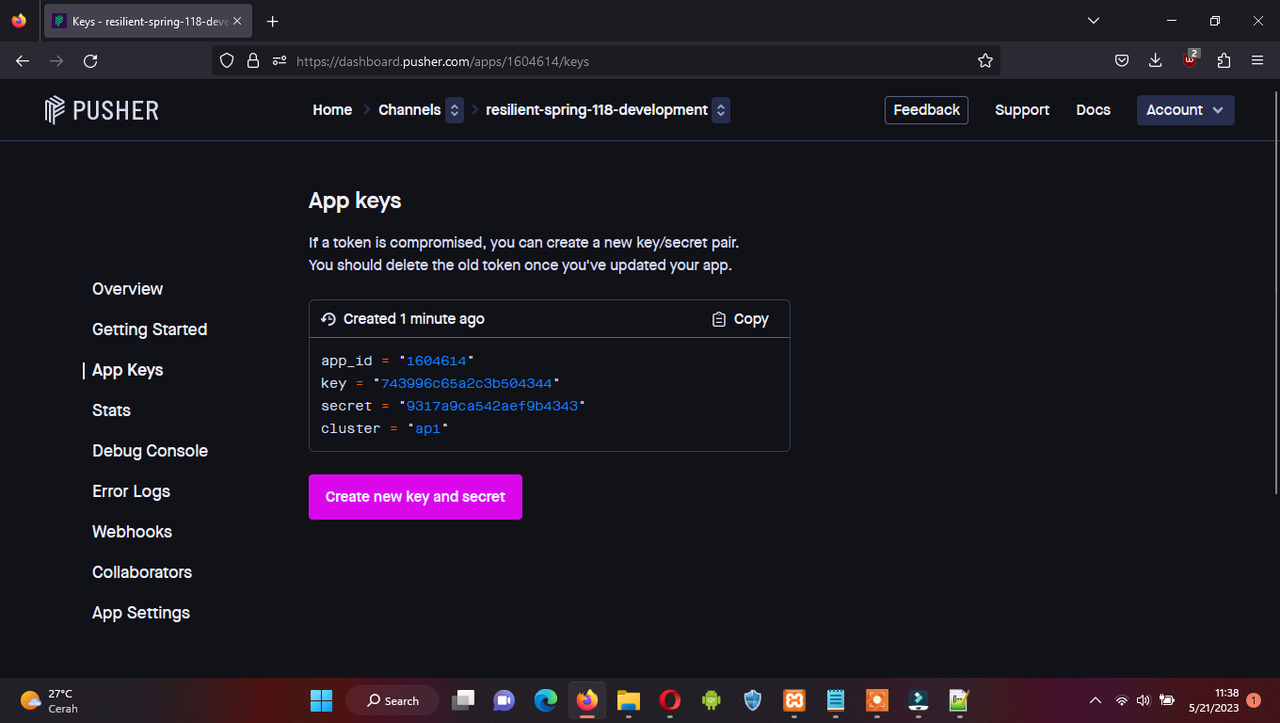Click the padlock site security icon
This screenshot has width=1280, height=723.
(x=252, y=61)
